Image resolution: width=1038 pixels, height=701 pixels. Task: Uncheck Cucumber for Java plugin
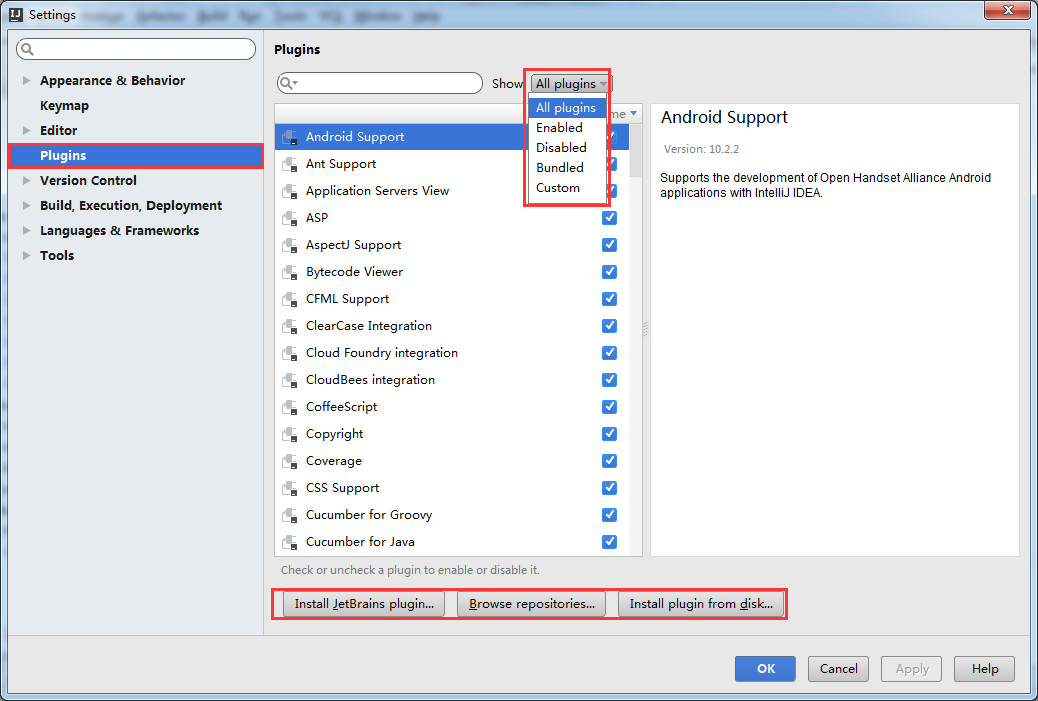pos(609,542)
